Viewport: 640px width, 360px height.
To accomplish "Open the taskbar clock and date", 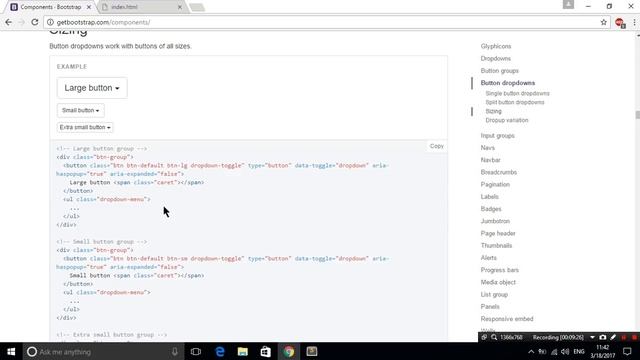I will point(602,351).
